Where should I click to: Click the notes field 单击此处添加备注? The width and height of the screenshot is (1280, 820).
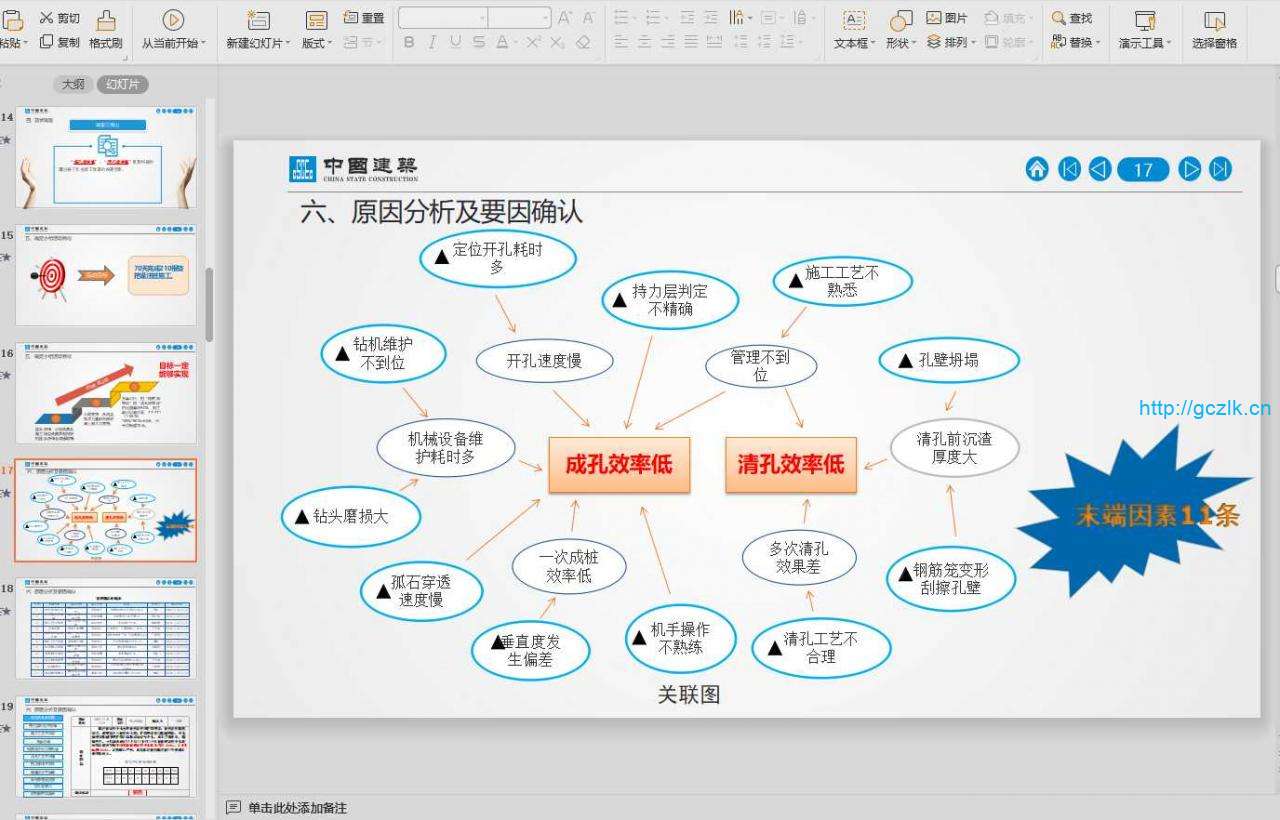click(297, 807)
